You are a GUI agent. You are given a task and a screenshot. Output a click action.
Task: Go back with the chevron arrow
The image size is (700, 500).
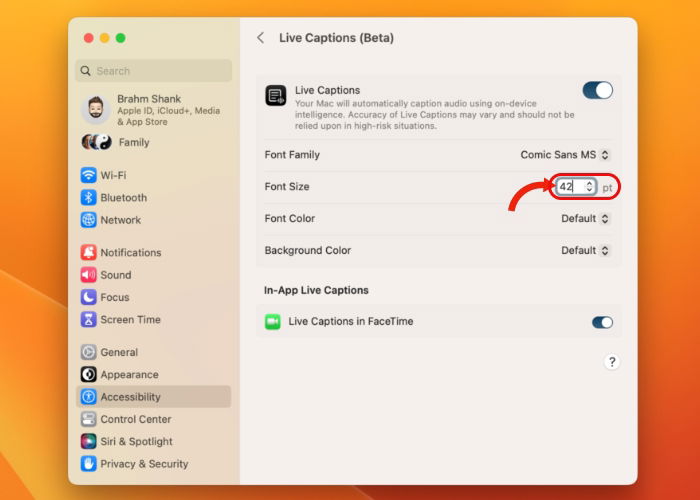pos(261,38)
